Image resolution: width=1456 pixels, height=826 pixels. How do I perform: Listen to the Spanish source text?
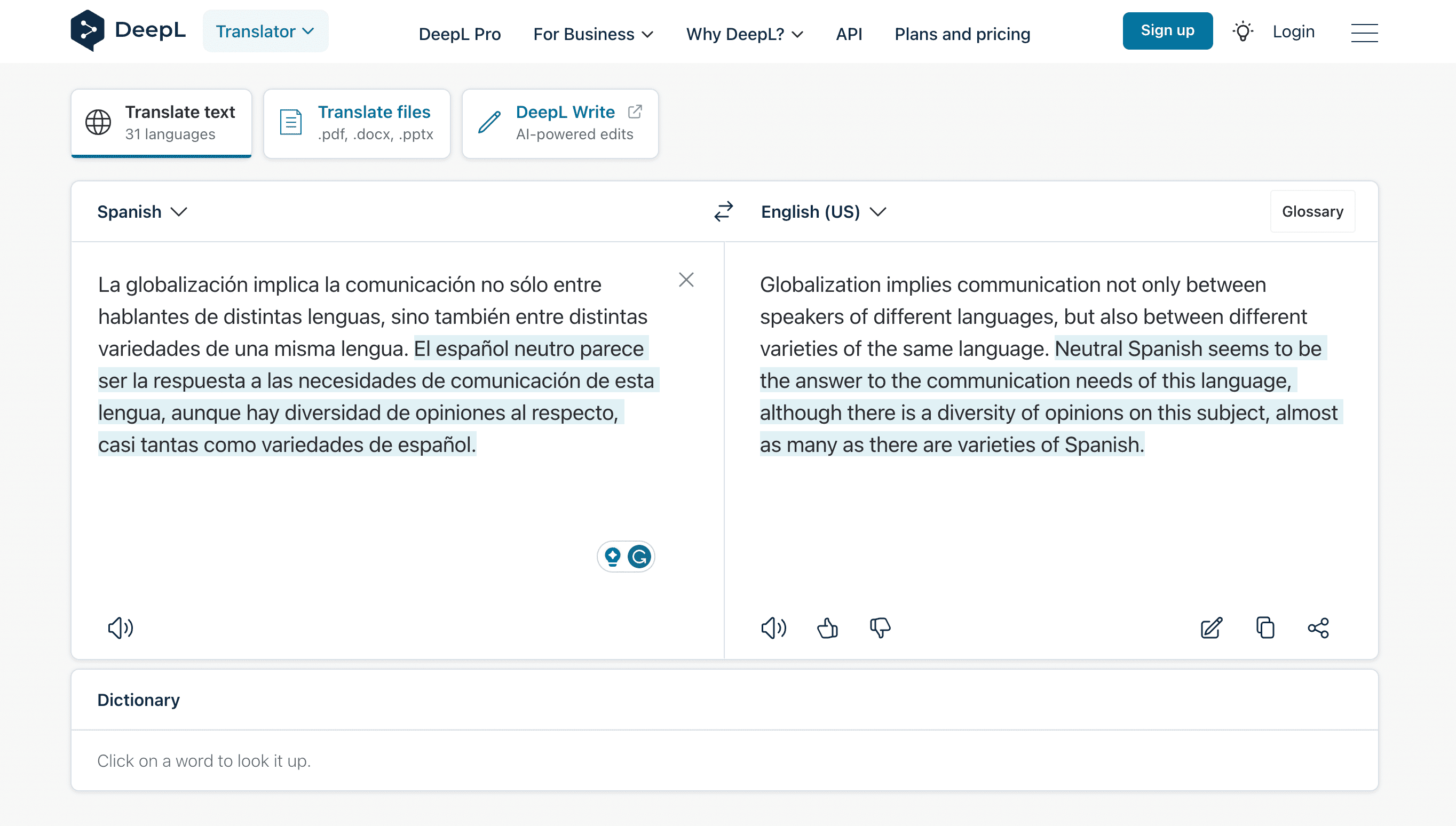120,628
